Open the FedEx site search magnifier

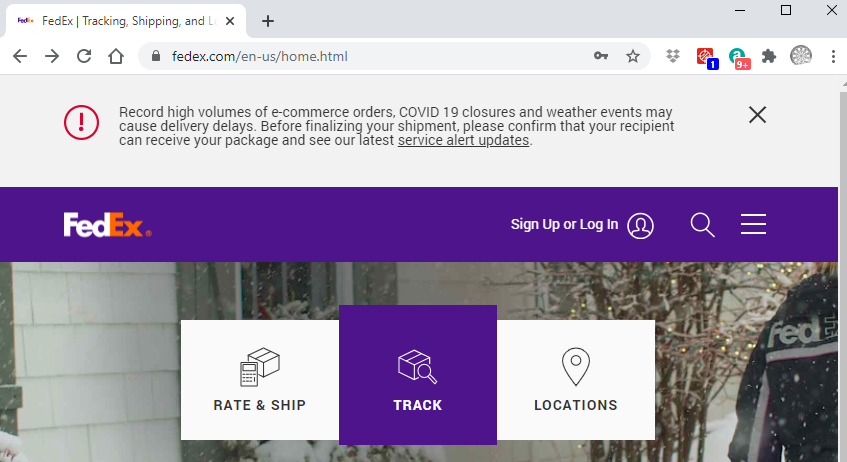(703, 225)
